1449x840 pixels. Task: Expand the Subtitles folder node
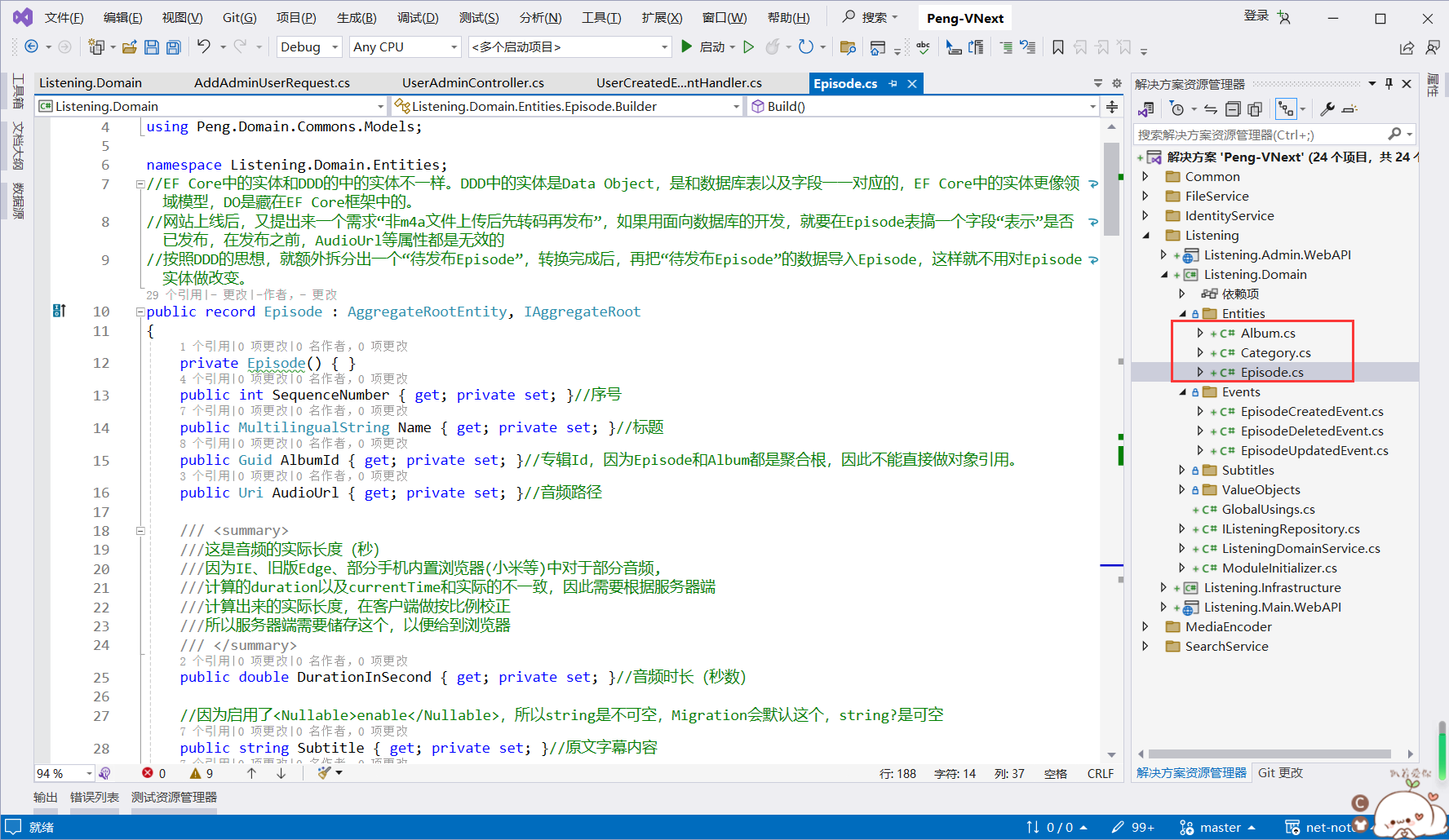click(x=1182, y=470)
